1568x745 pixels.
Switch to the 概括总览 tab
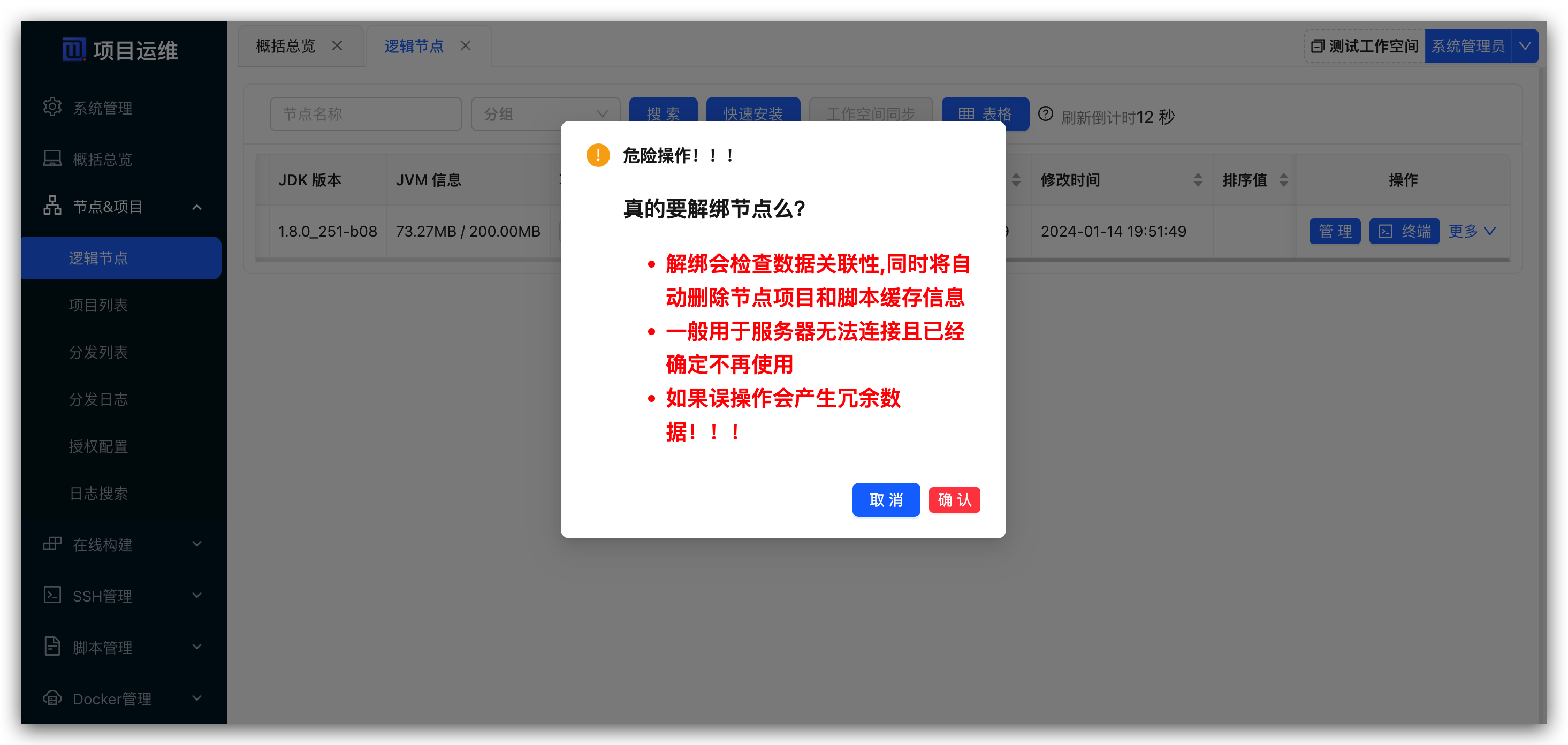[284, 45]
